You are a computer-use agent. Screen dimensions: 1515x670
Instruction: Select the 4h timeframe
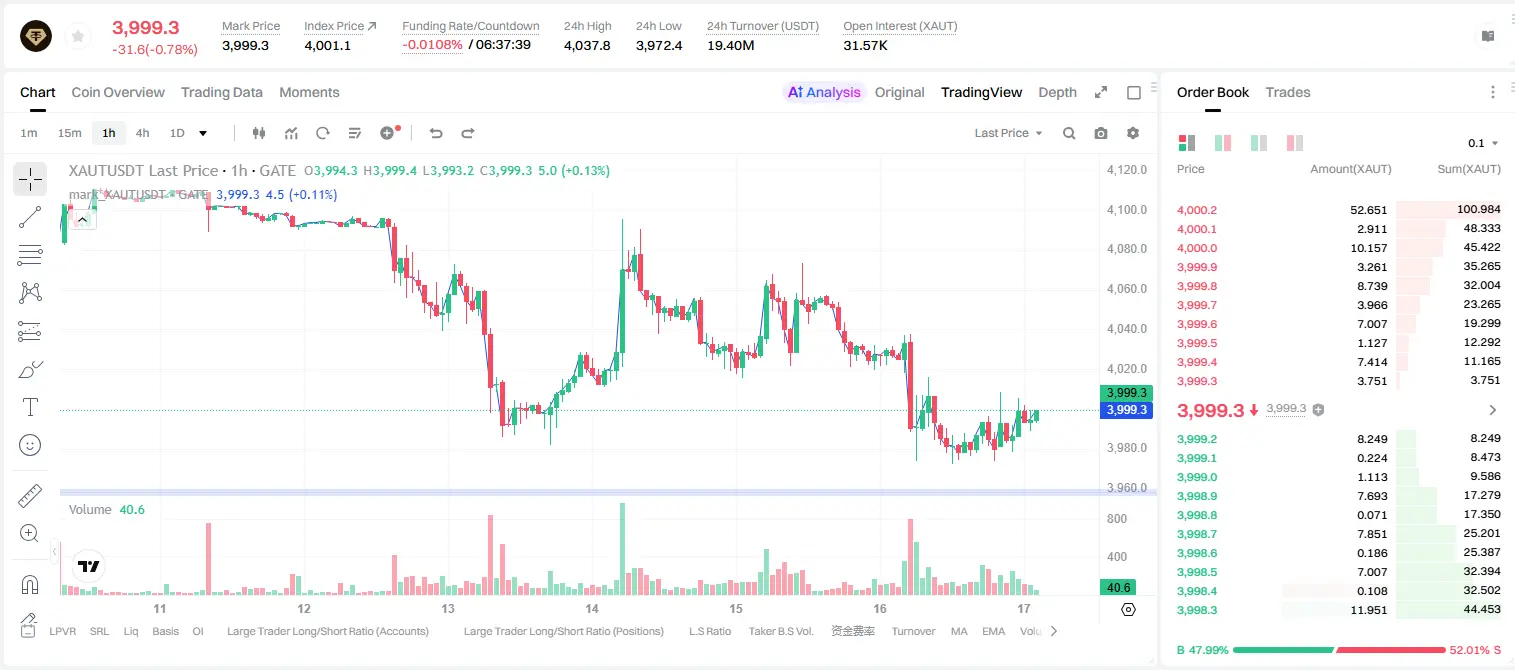point(143,133)
